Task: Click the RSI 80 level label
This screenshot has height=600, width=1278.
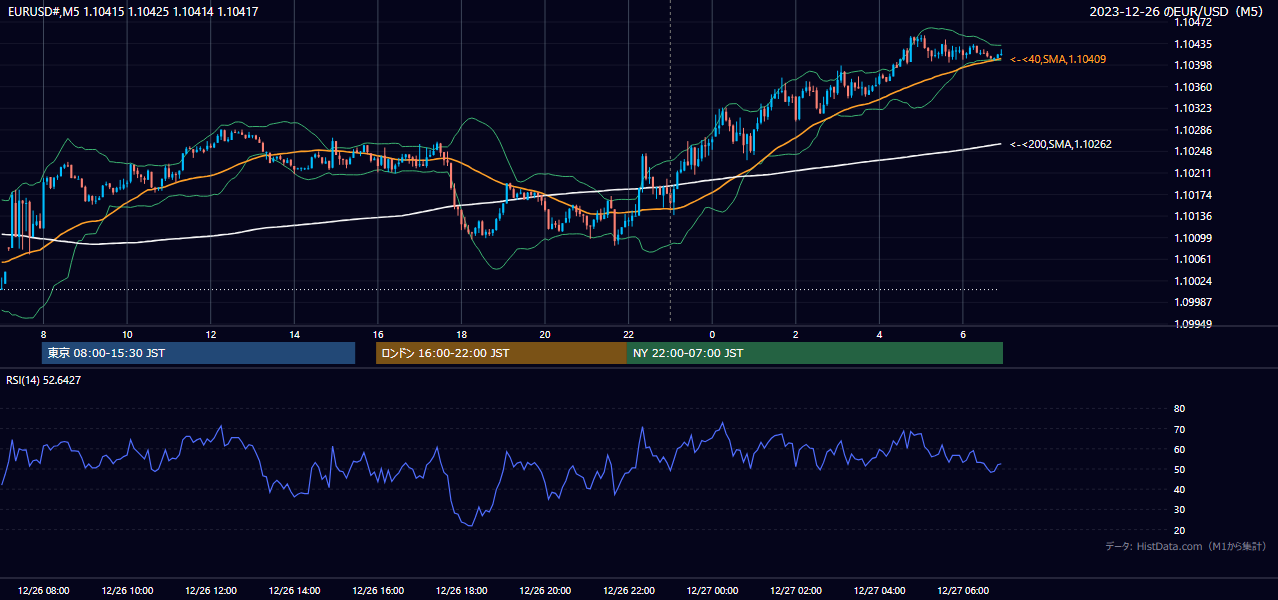Action: click(1179, 409)
